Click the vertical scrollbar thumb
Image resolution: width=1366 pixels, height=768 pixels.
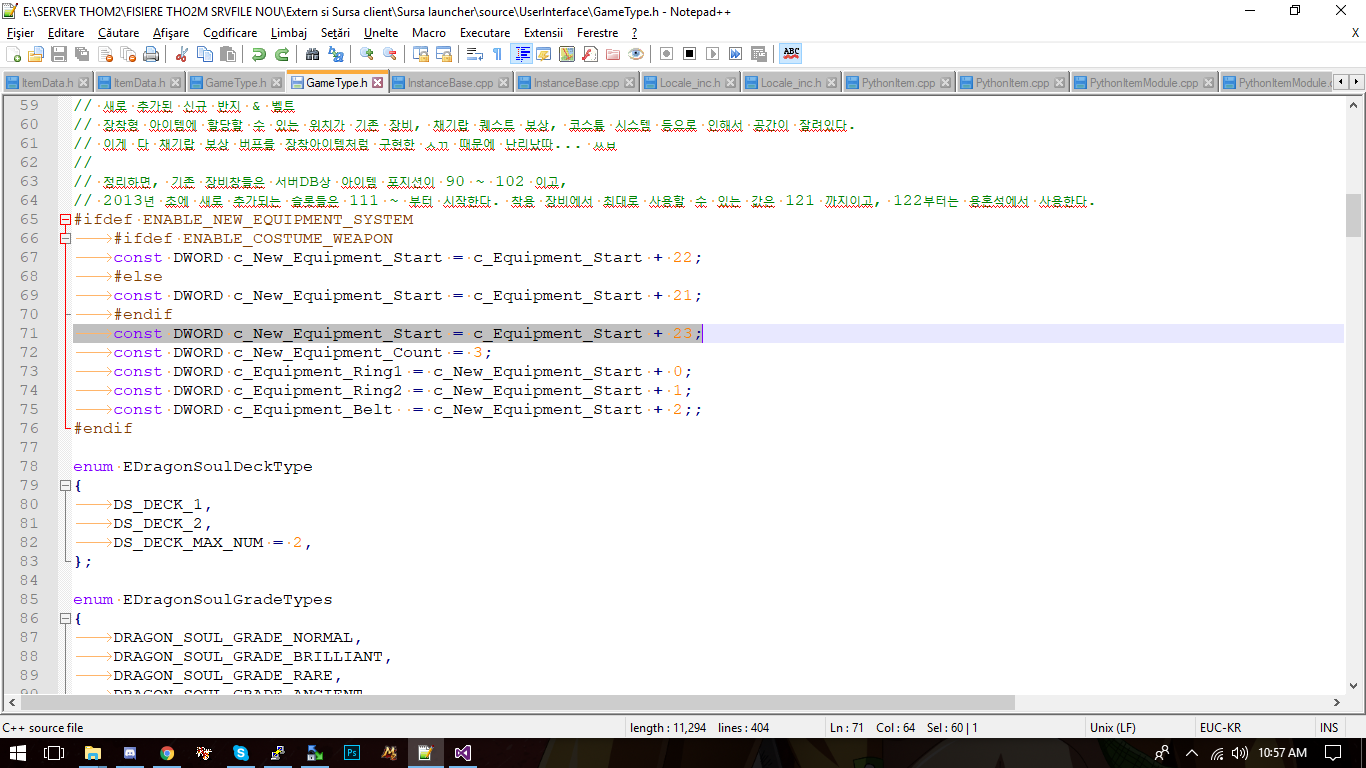(x=1354, y=215)
